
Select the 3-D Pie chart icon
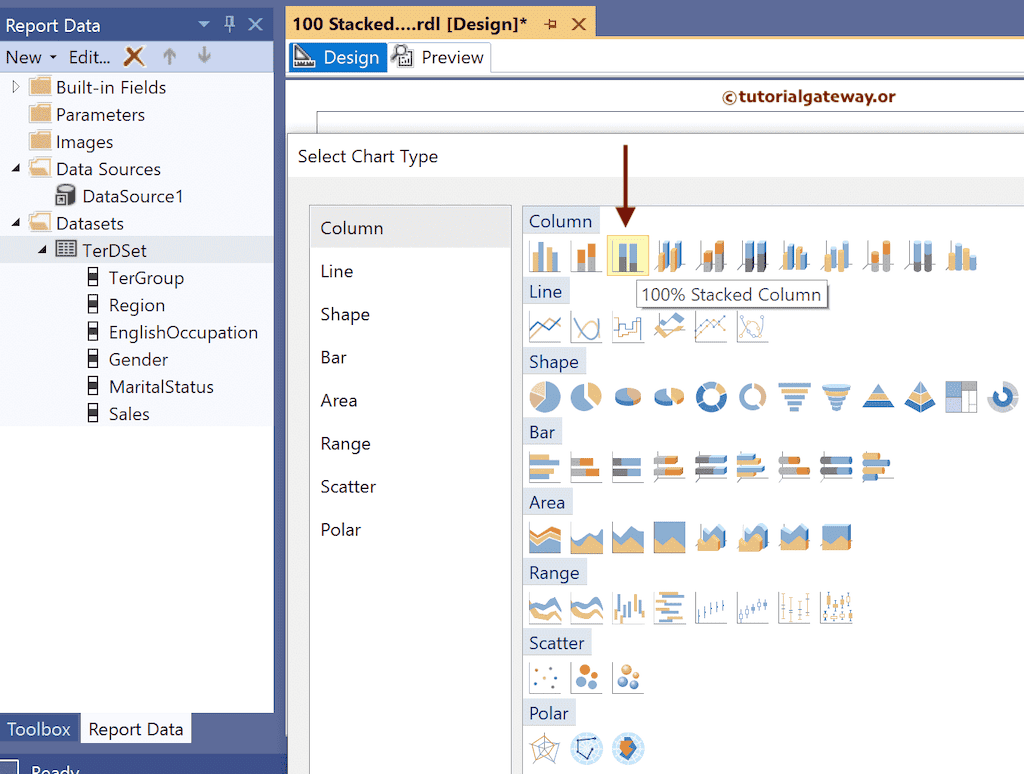click(x=628, y=396)
